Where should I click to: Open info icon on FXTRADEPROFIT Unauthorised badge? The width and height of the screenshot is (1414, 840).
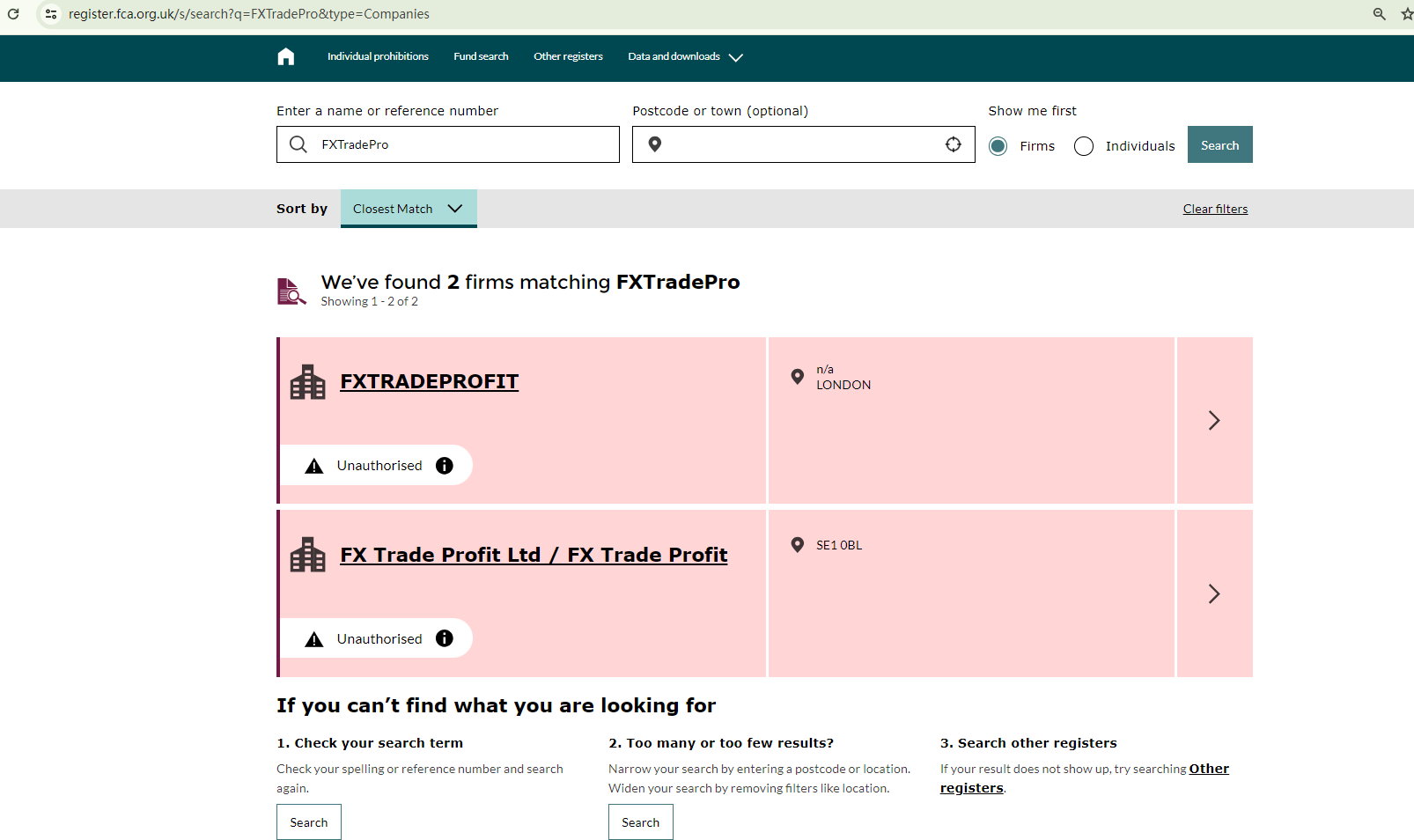445,465
